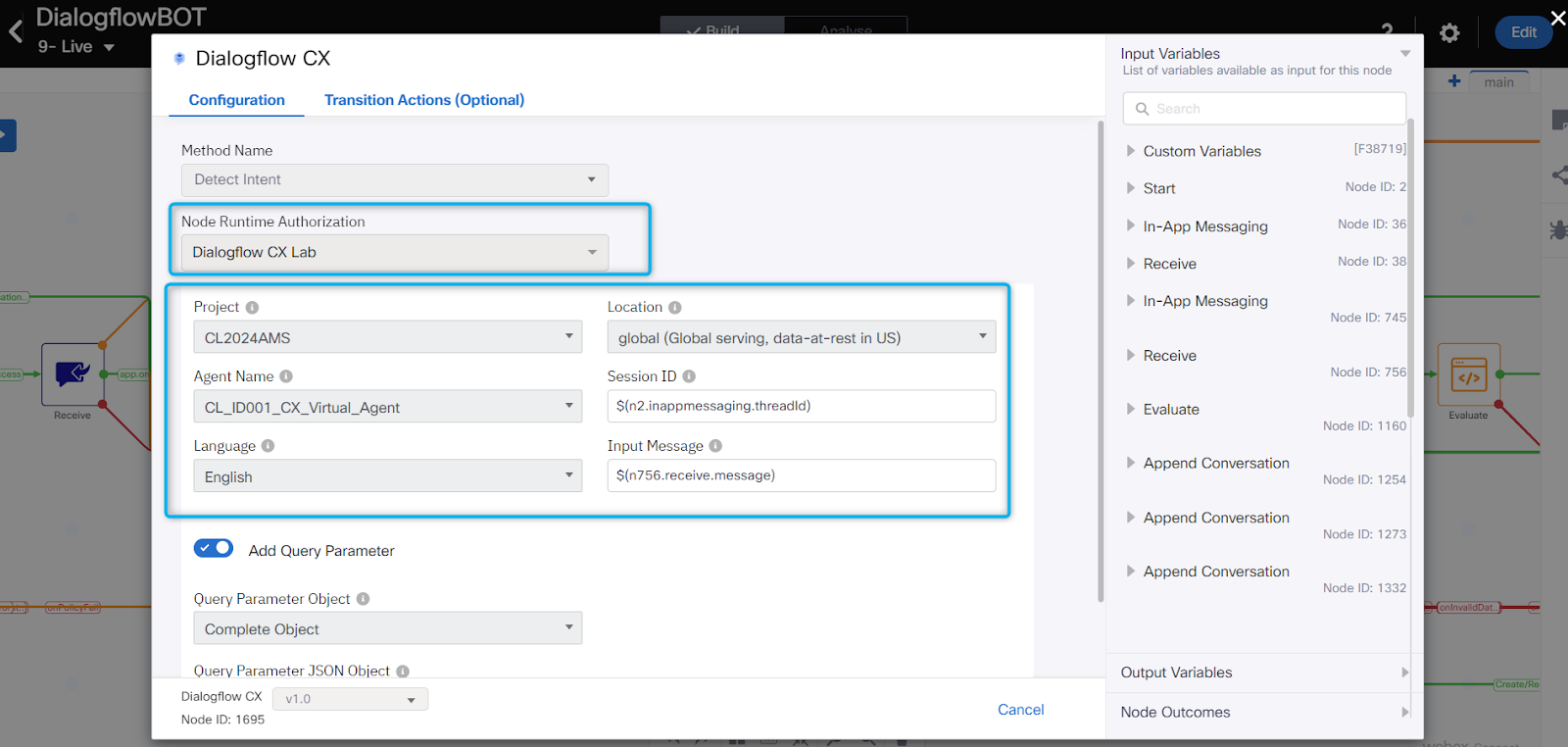Click info icon beside Query Parameter Object
This screenshot has width=1568, height=747.
(x=363, y=599)
